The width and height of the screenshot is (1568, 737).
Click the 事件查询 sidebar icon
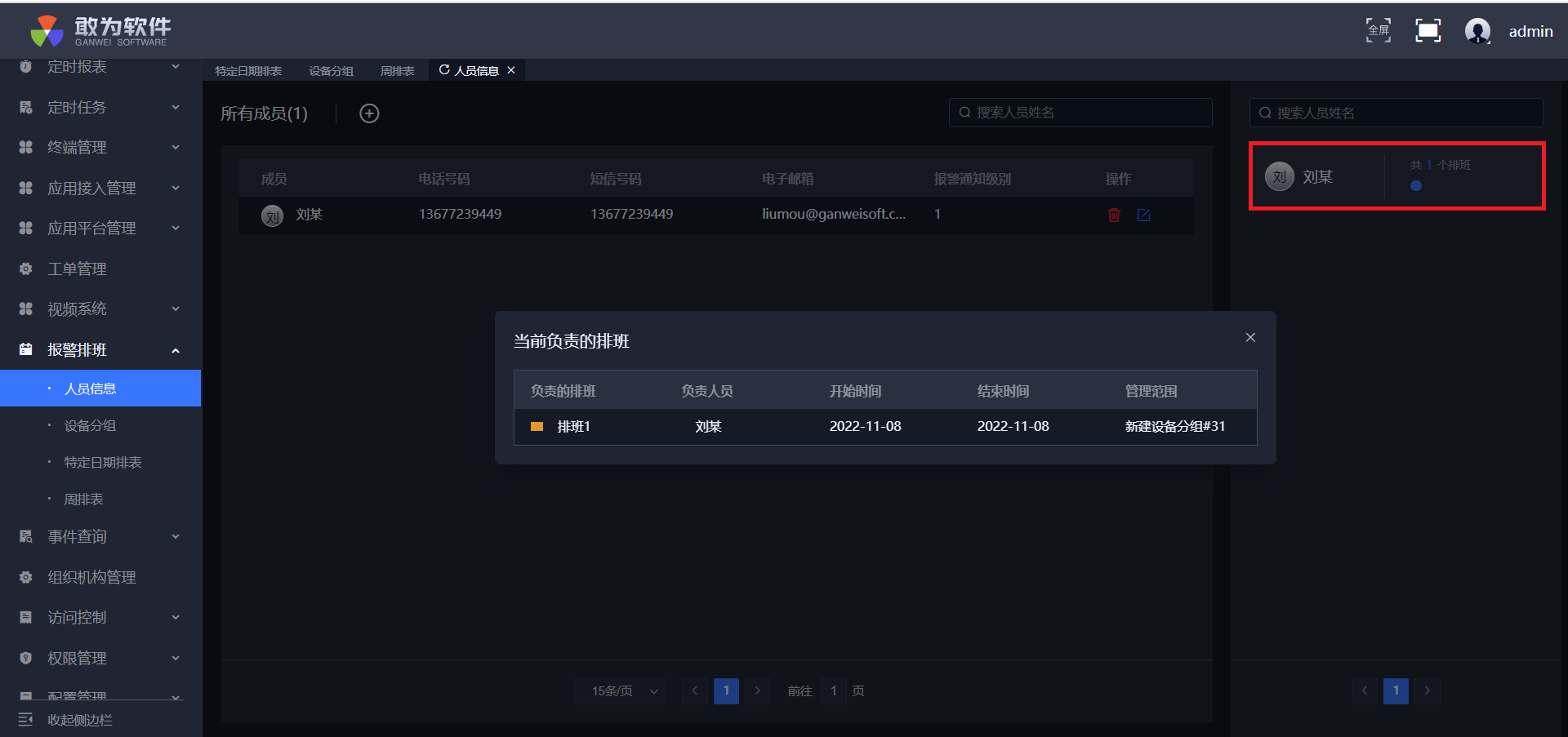tap(26, 536)
